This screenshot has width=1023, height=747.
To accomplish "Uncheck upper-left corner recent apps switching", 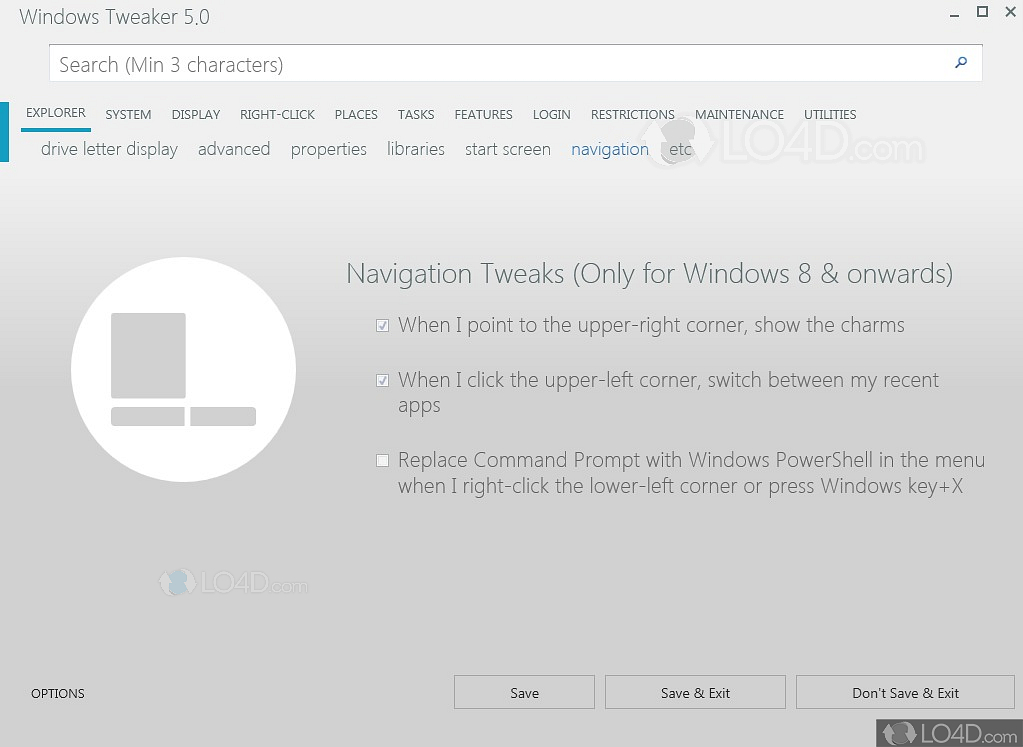I will click(382, 380).
